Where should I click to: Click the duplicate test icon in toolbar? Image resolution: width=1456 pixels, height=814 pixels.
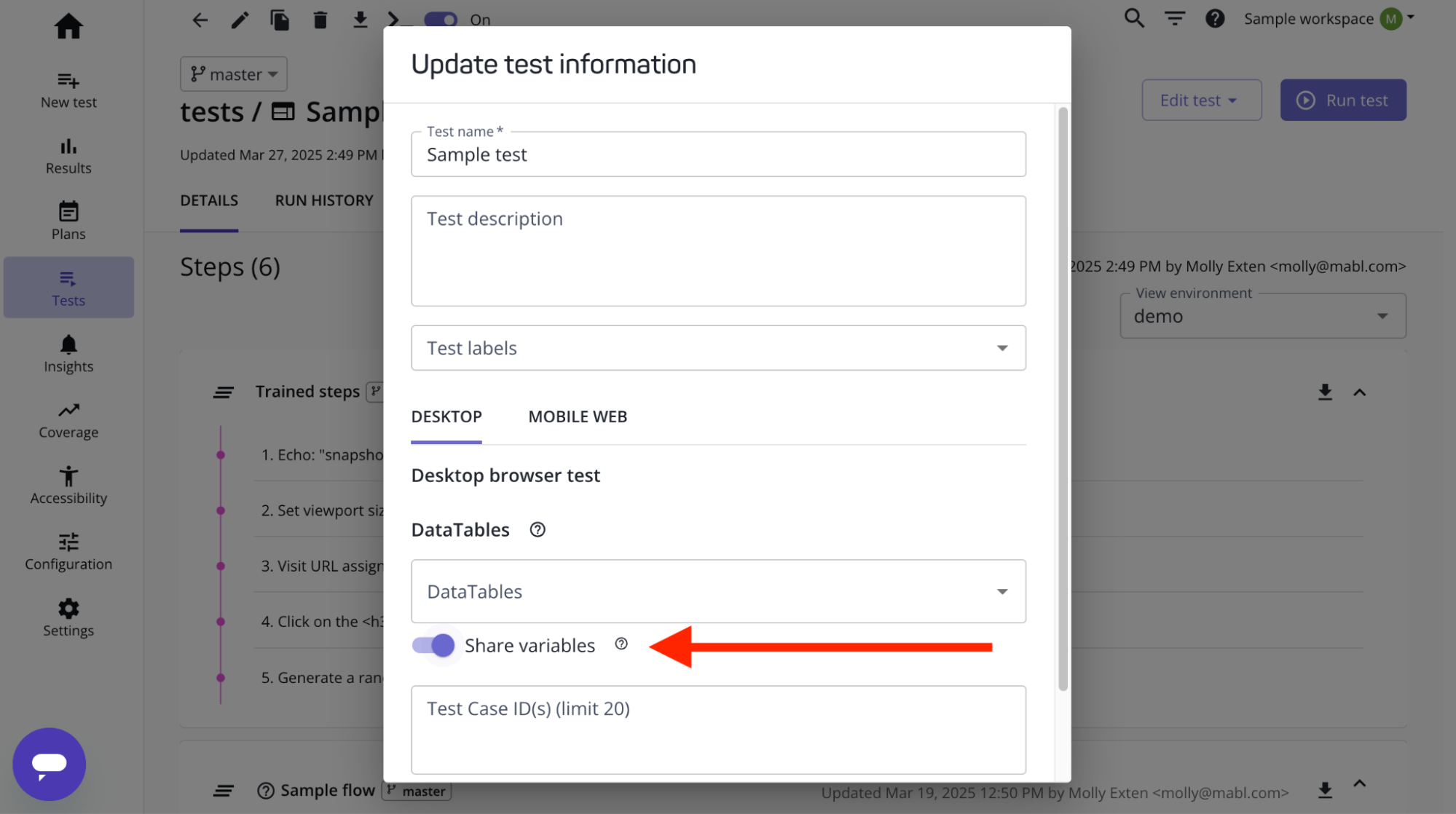pos(280,20)
